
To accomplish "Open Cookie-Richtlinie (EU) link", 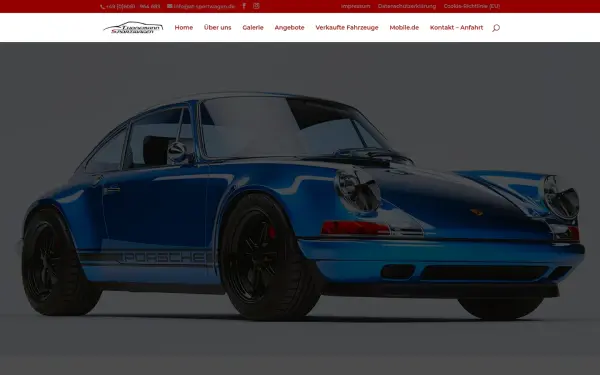I will 472,6.
